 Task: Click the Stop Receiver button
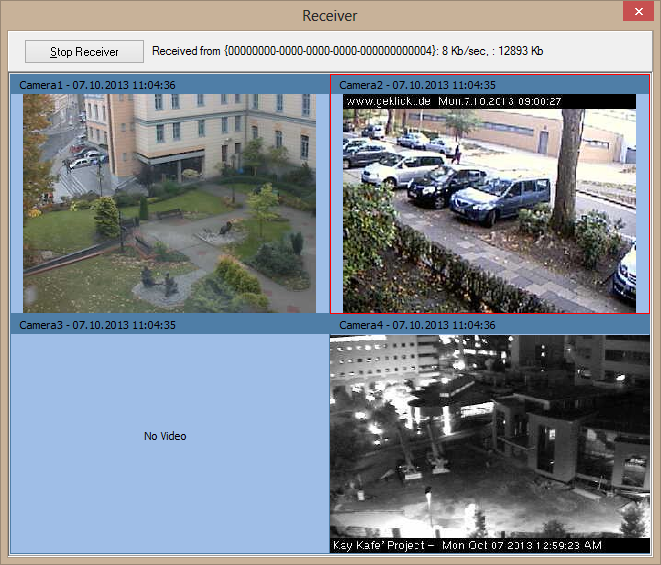click(85, 51)
